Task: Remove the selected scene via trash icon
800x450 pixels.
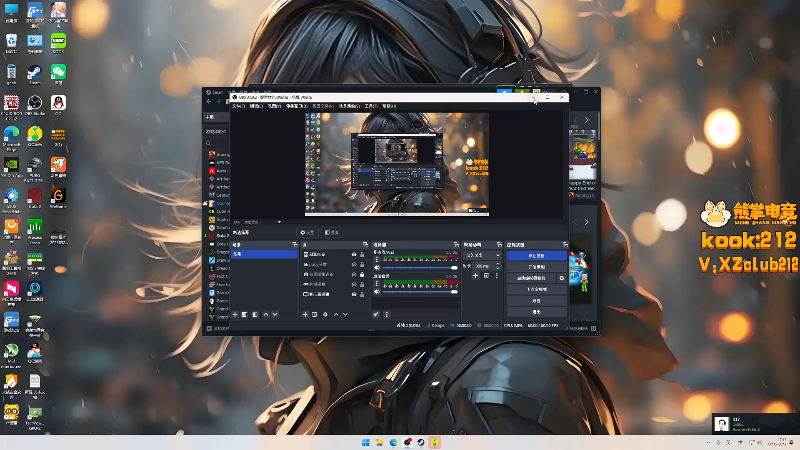Action: (x=244, y=314)
